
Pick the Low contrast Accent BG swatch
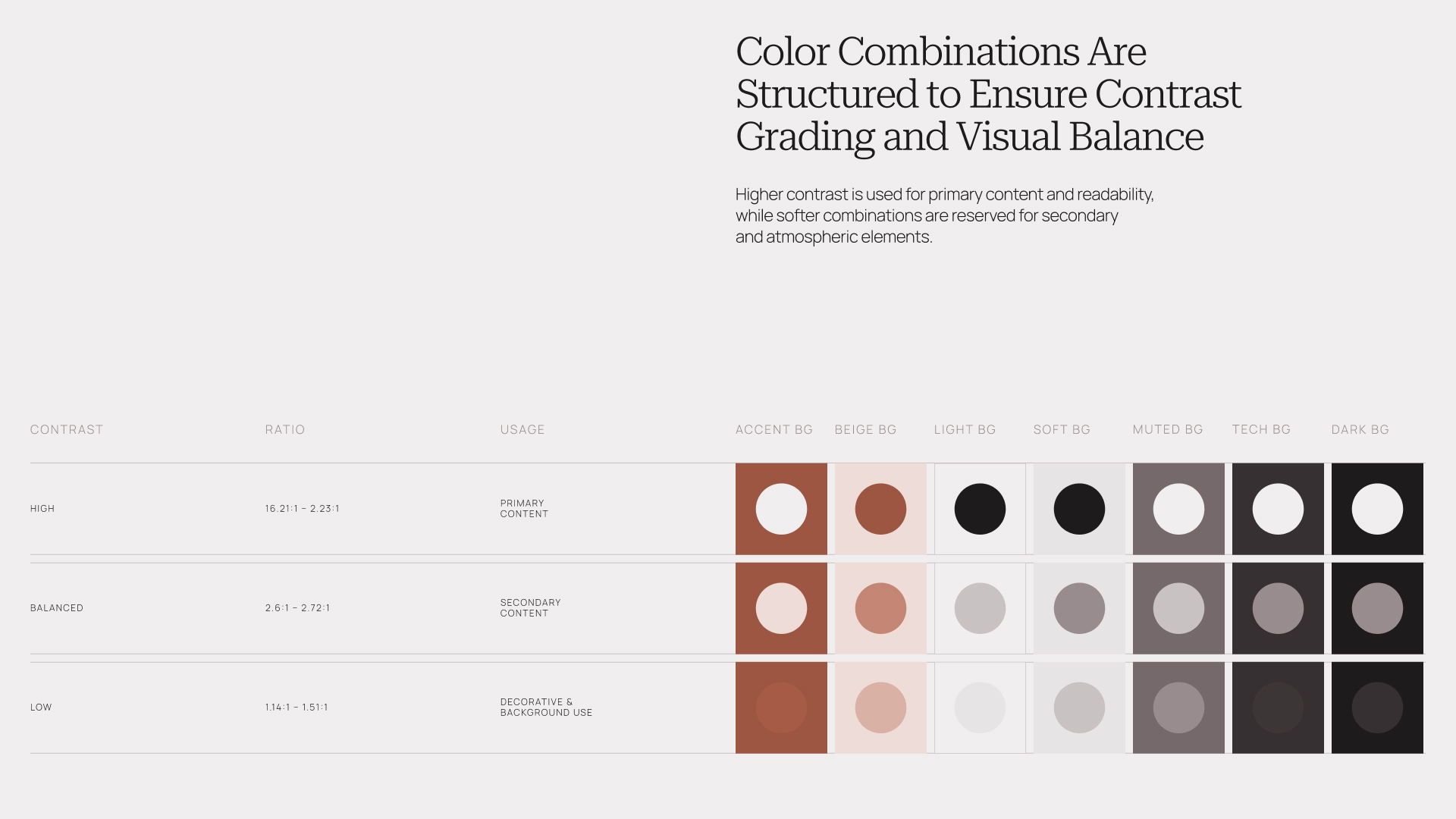click(781, 708)
